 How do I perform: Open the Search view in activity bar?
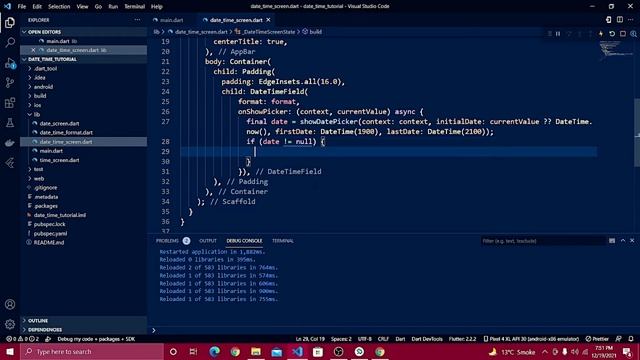tap(10, 42)
